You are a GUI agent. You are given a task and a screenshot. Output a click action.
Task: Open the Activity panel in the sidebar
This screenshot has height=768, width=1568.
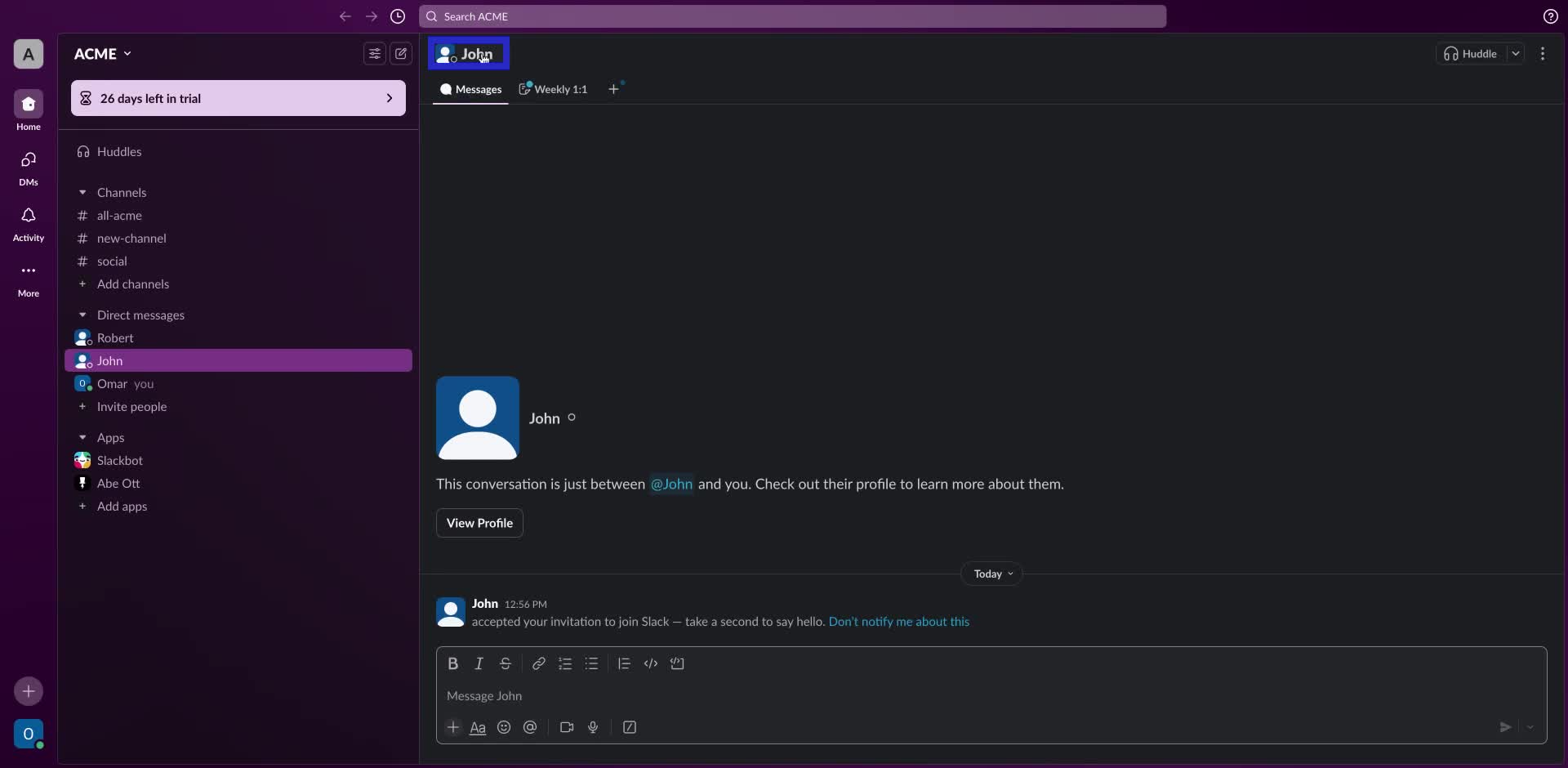(28, 222)
